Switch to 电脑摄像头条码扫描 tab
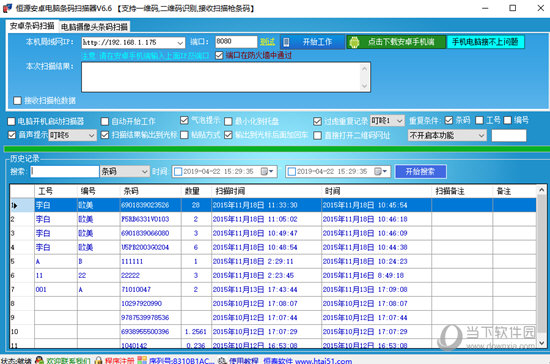 (94, 27)
